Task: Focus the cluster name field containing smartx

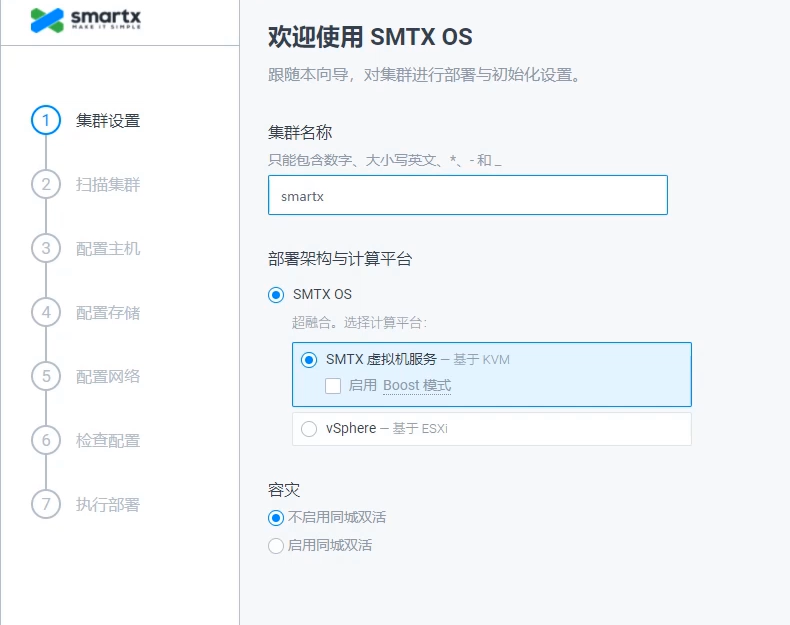Action: point(468,195)
